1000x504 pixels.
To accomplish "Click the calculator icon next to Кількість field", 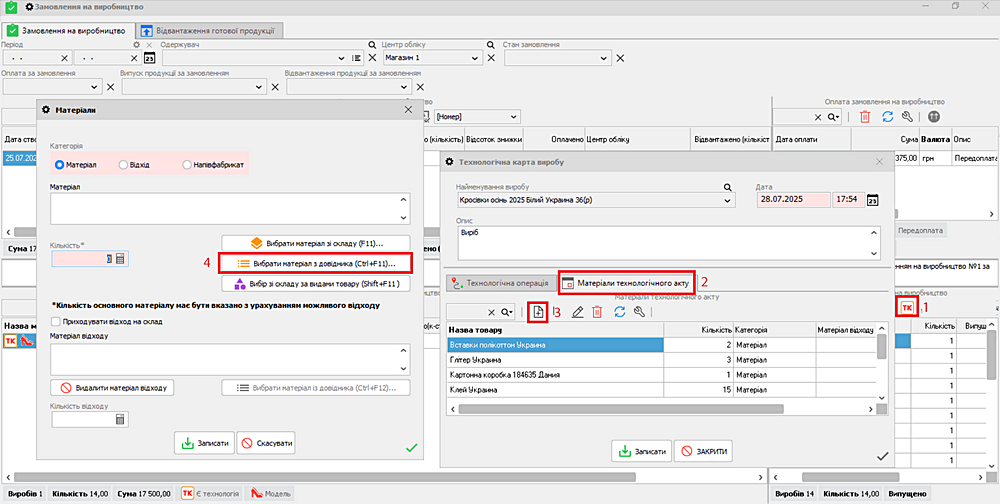I will (x=120, y=259).
